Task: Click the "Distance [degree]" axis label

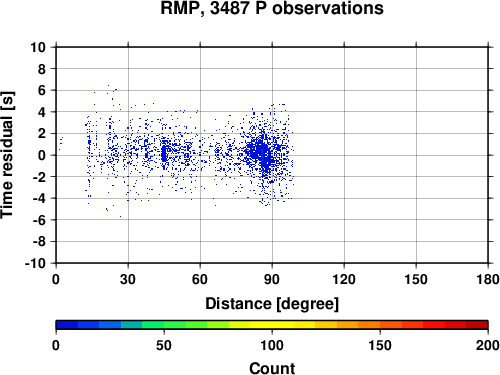Action: click(272, 304)
